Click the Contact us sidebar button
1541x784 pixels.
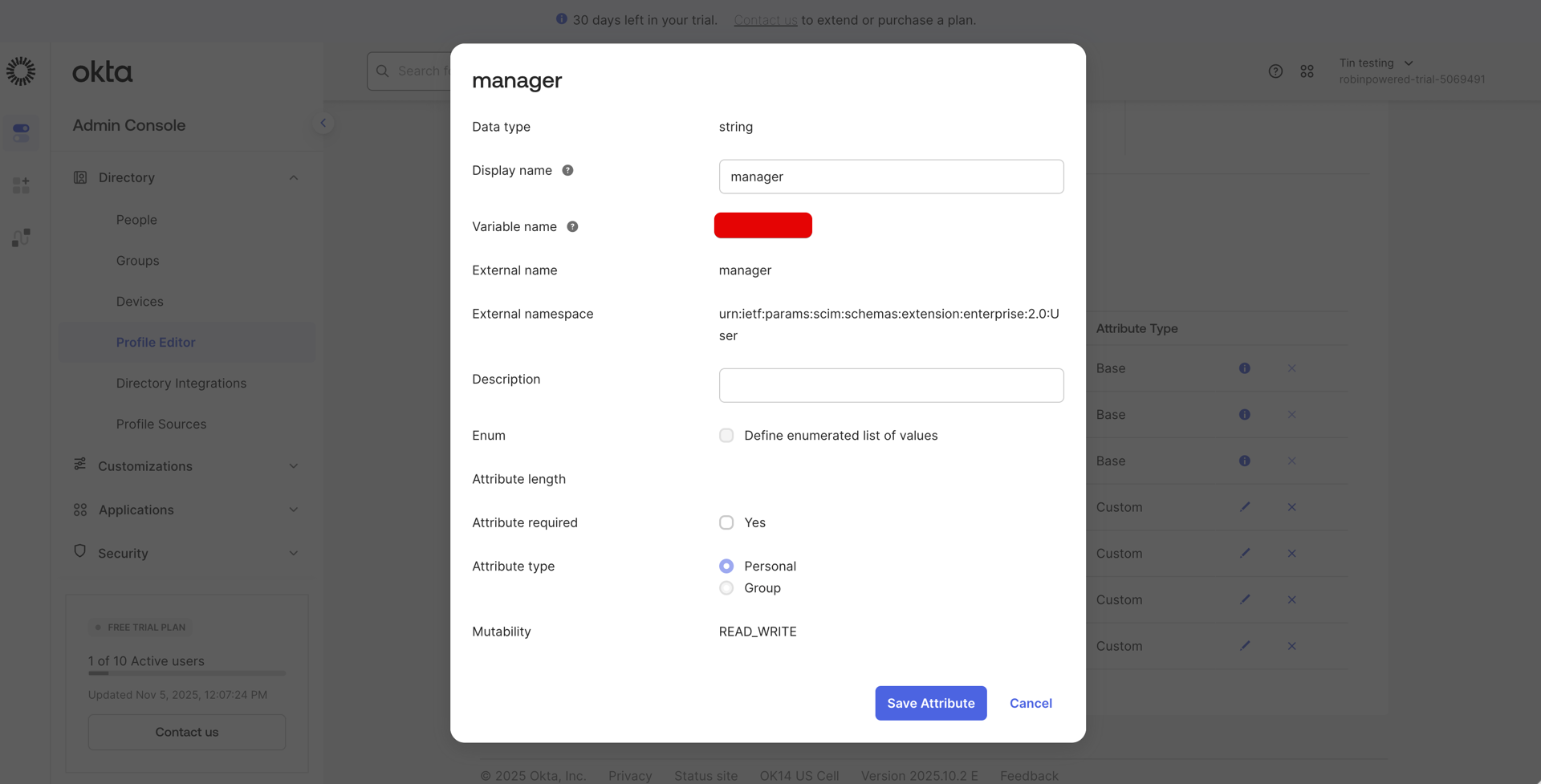187,732
